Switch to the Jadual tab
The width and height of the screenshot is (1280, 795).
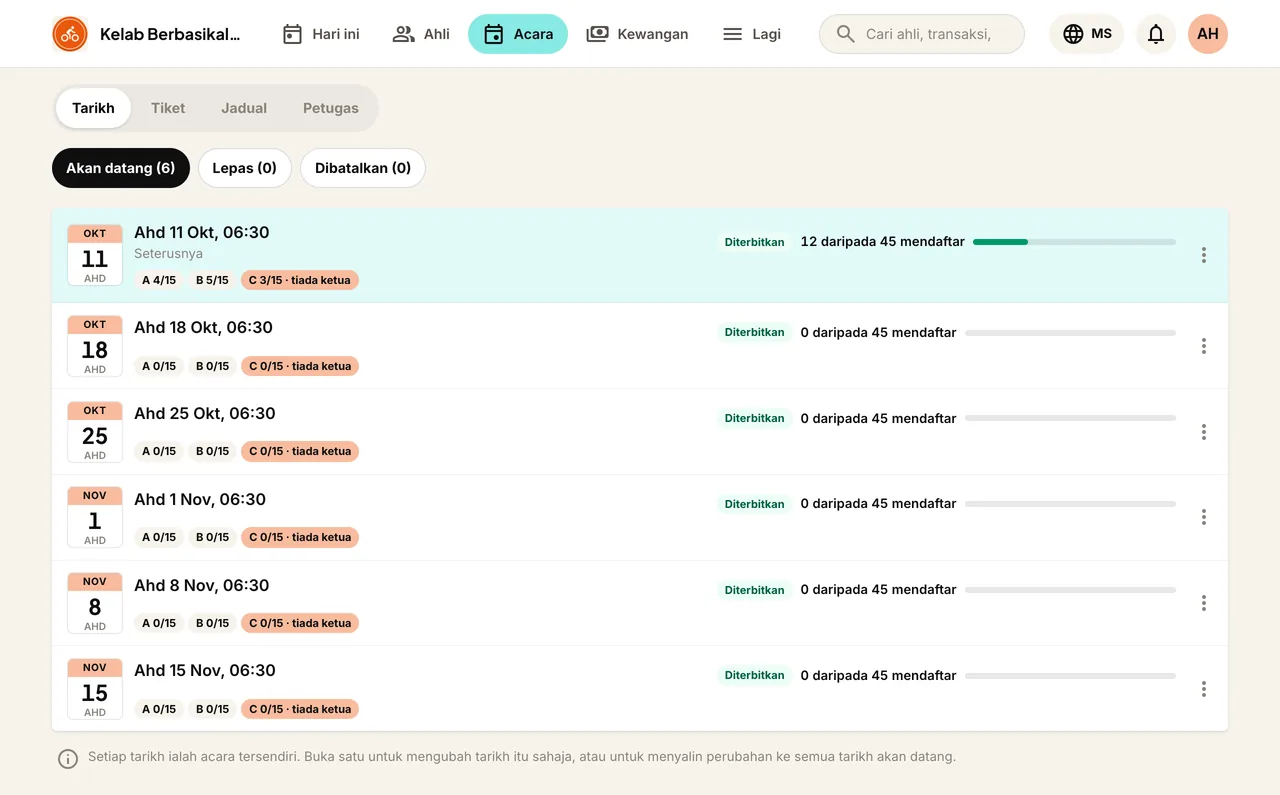coord(244,108)
